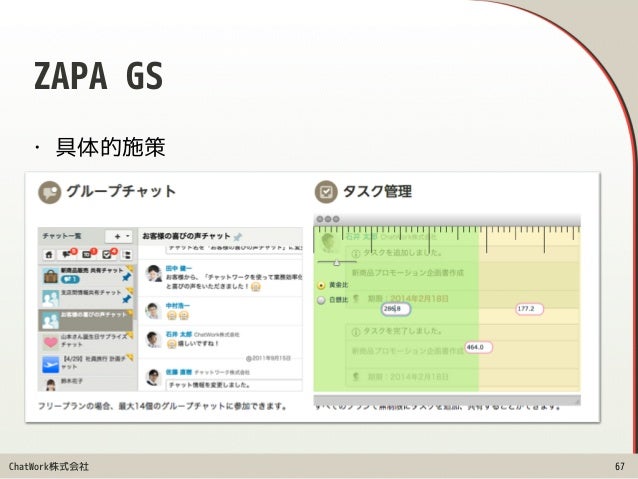The height and width of the screenshot is (479, 638).
Task: Select the 鈴木花子 contact row
Action: [86, 383]
